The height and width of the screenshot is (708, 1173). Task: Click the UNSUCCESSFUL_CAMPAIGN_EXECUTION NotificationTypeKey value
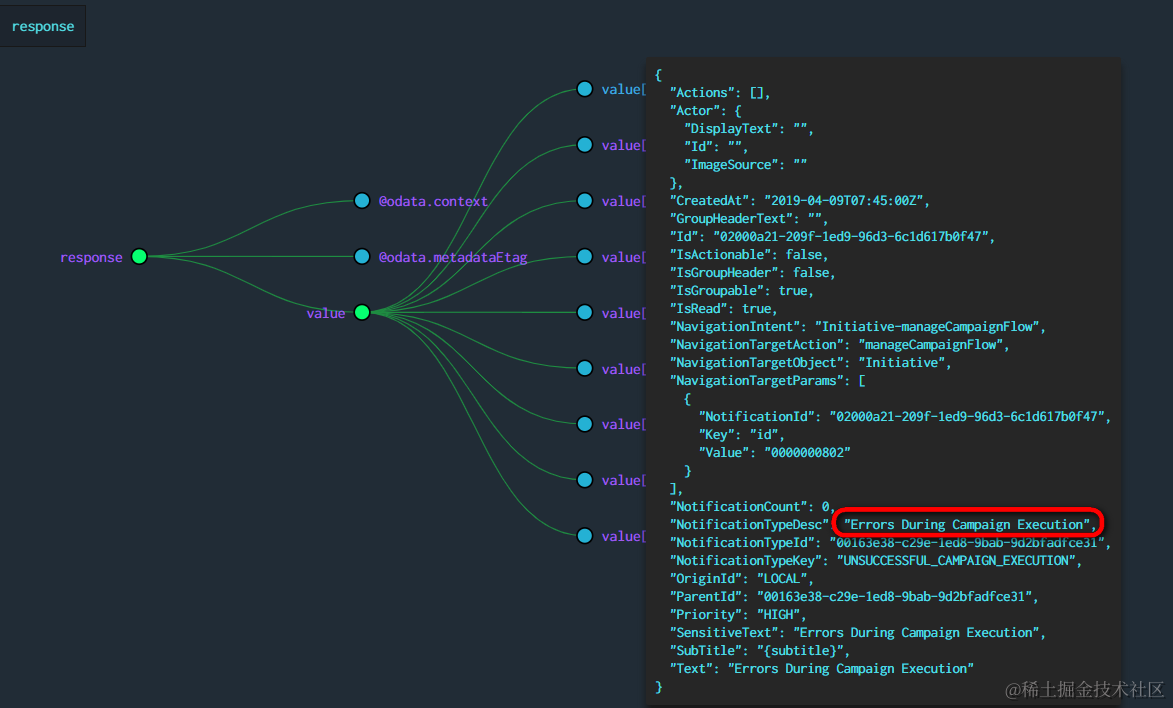958,561
